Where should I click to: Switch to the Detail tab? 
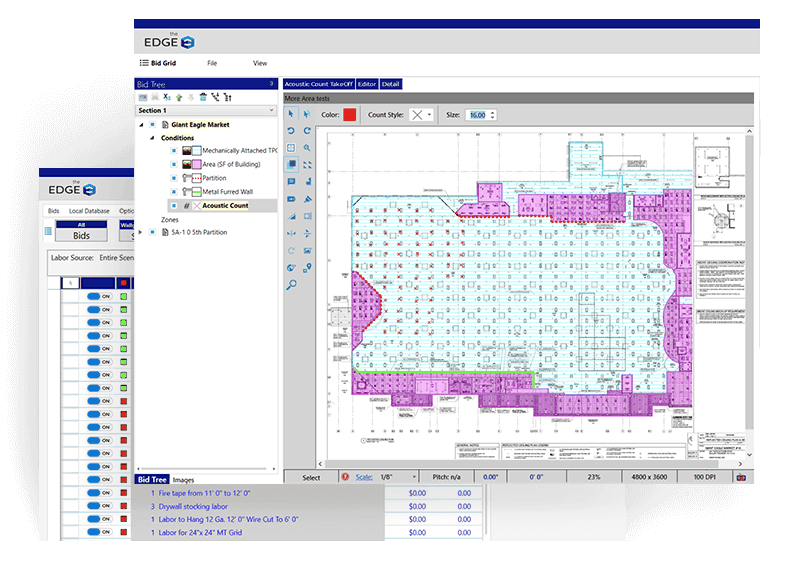point(390,84)
